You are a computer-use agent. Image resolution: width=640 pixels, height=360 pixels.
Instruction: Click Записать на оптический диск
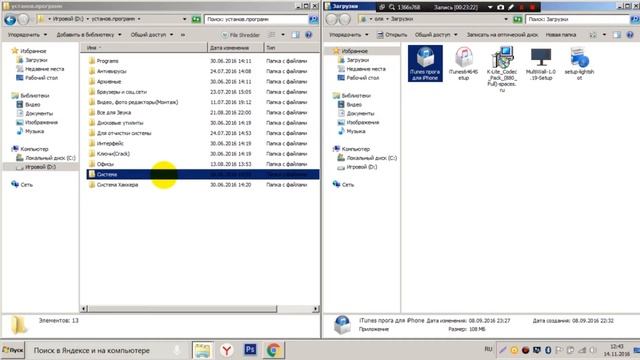(x=502, y=35)
